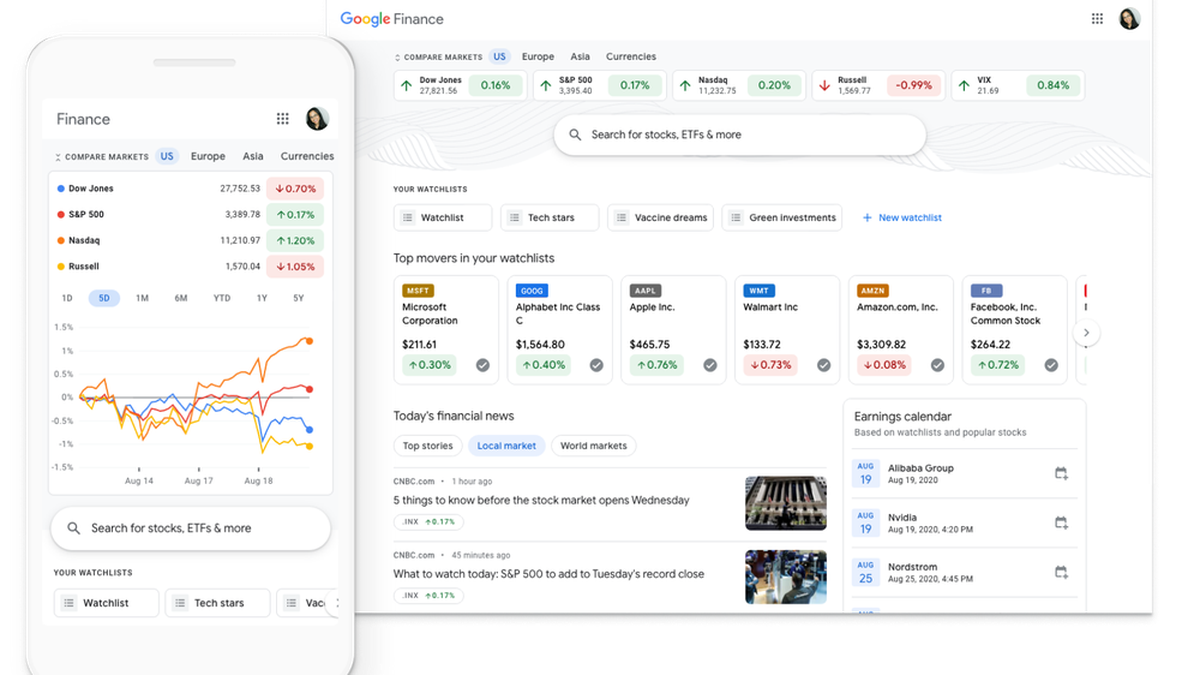This screenshot has width=1200, height=675.
Task: Switch to the Europe markets tab
Action: tap(538, 57)
